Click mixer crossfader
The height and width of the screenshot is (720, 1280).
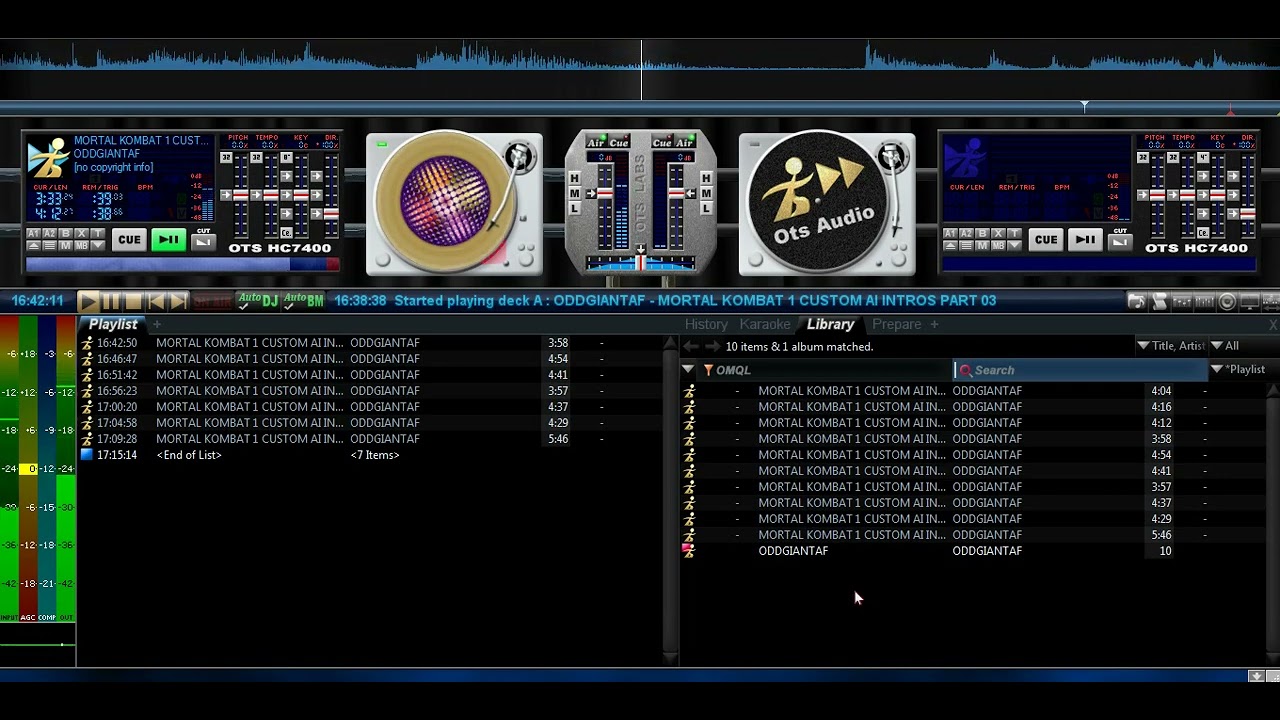pos(640,263)
